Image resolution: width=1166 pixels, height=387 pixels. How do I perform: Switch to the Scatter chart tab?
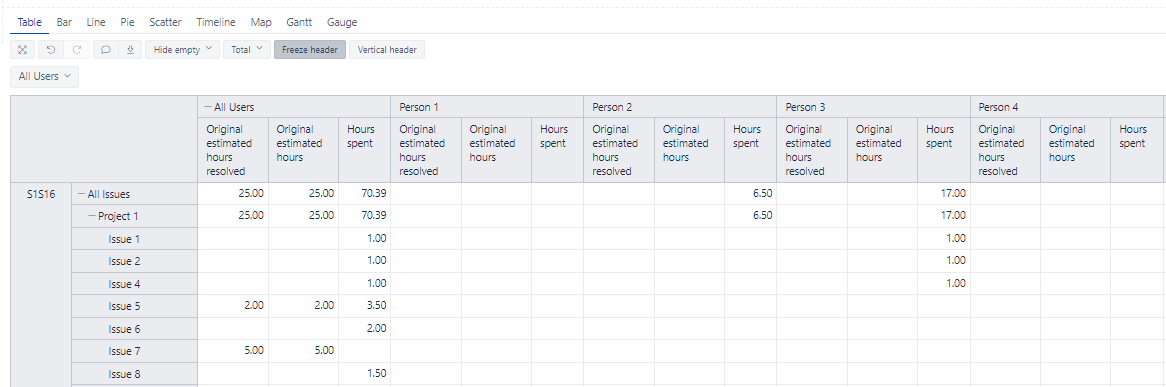(165, 22)
